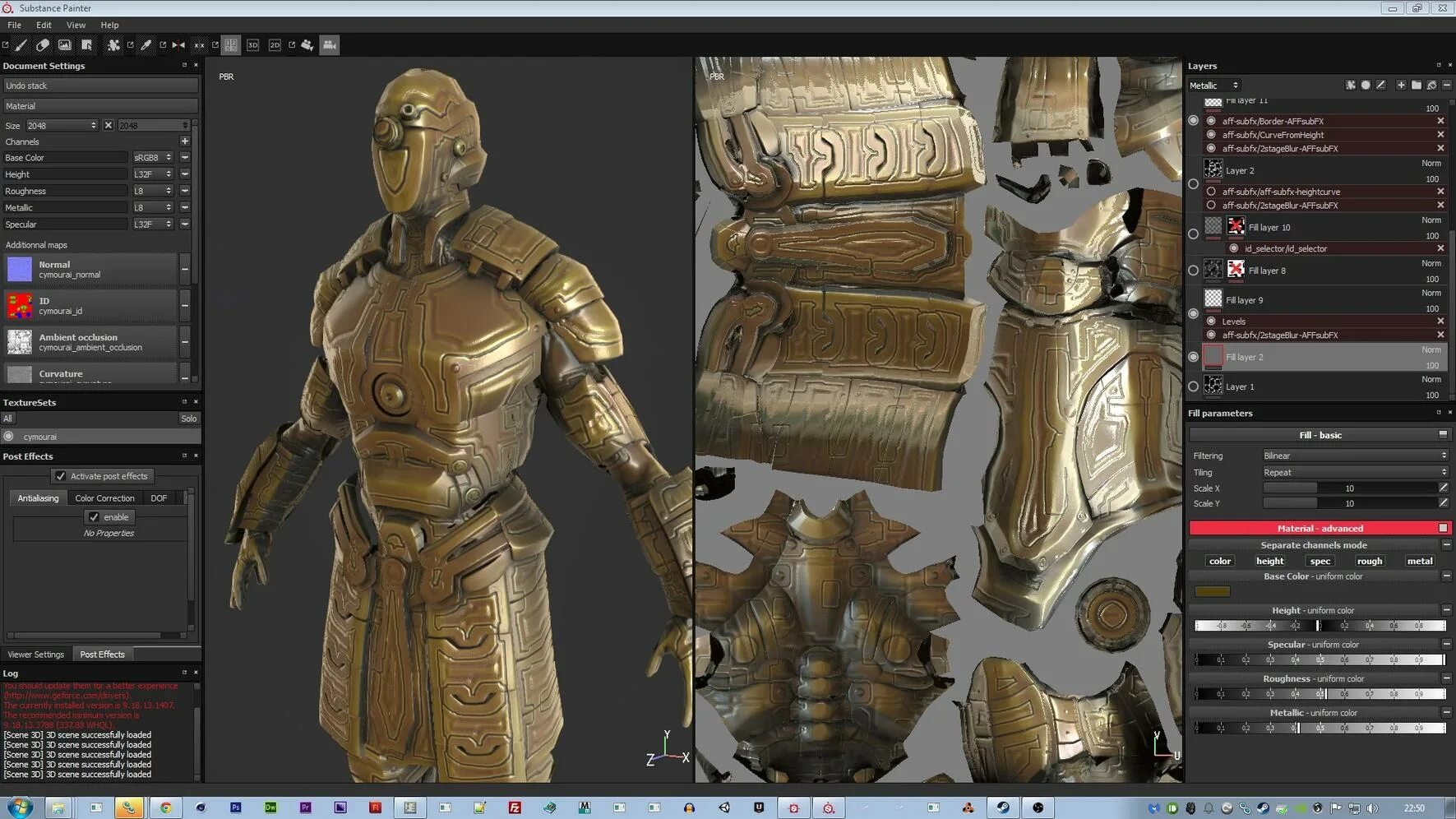The width and height of the screenshot is (1456, 819).
Task: Toggle visibility of Fill layer 8
Action: [1194, 271]
